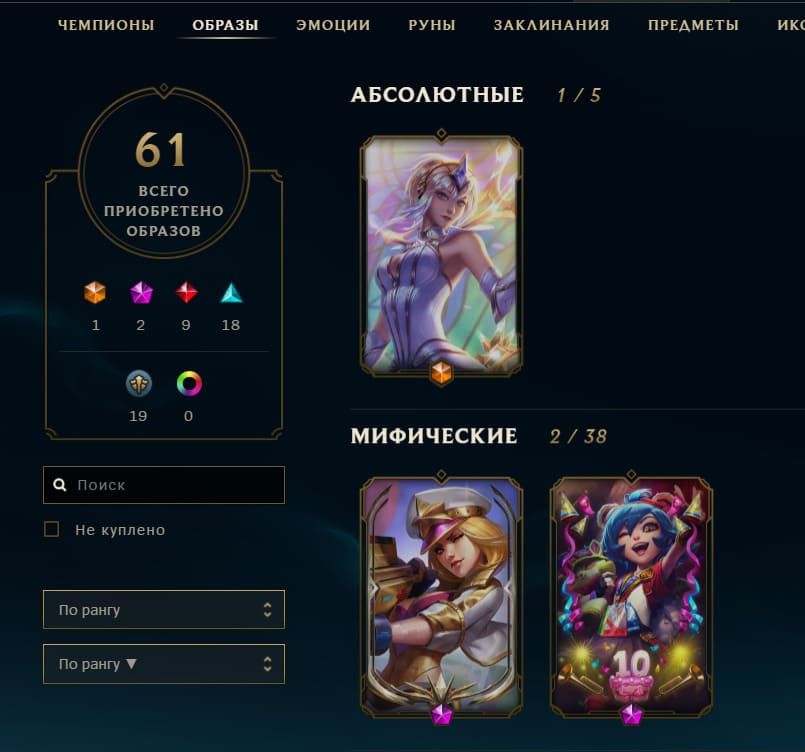
Task: Click the legacy skins crest icon above 19
Action: pos(139,383)
